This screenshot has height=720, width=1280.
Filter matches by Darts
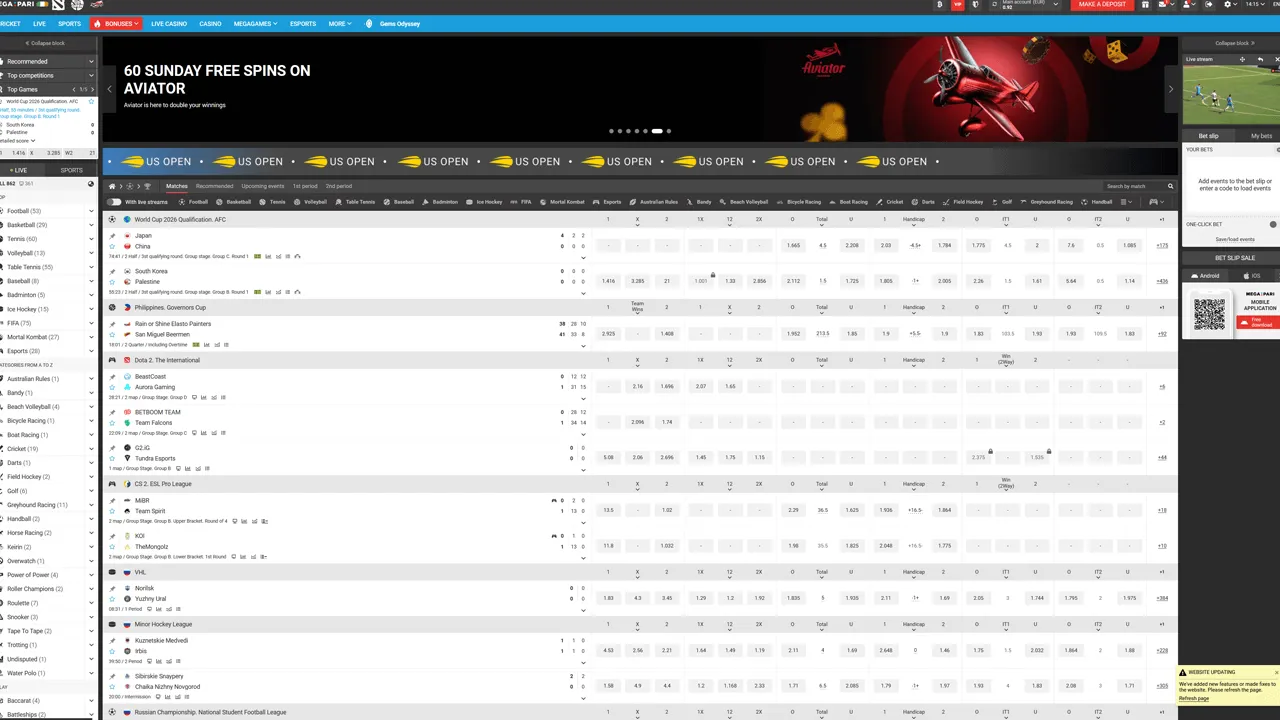click(x=923, y=202)
